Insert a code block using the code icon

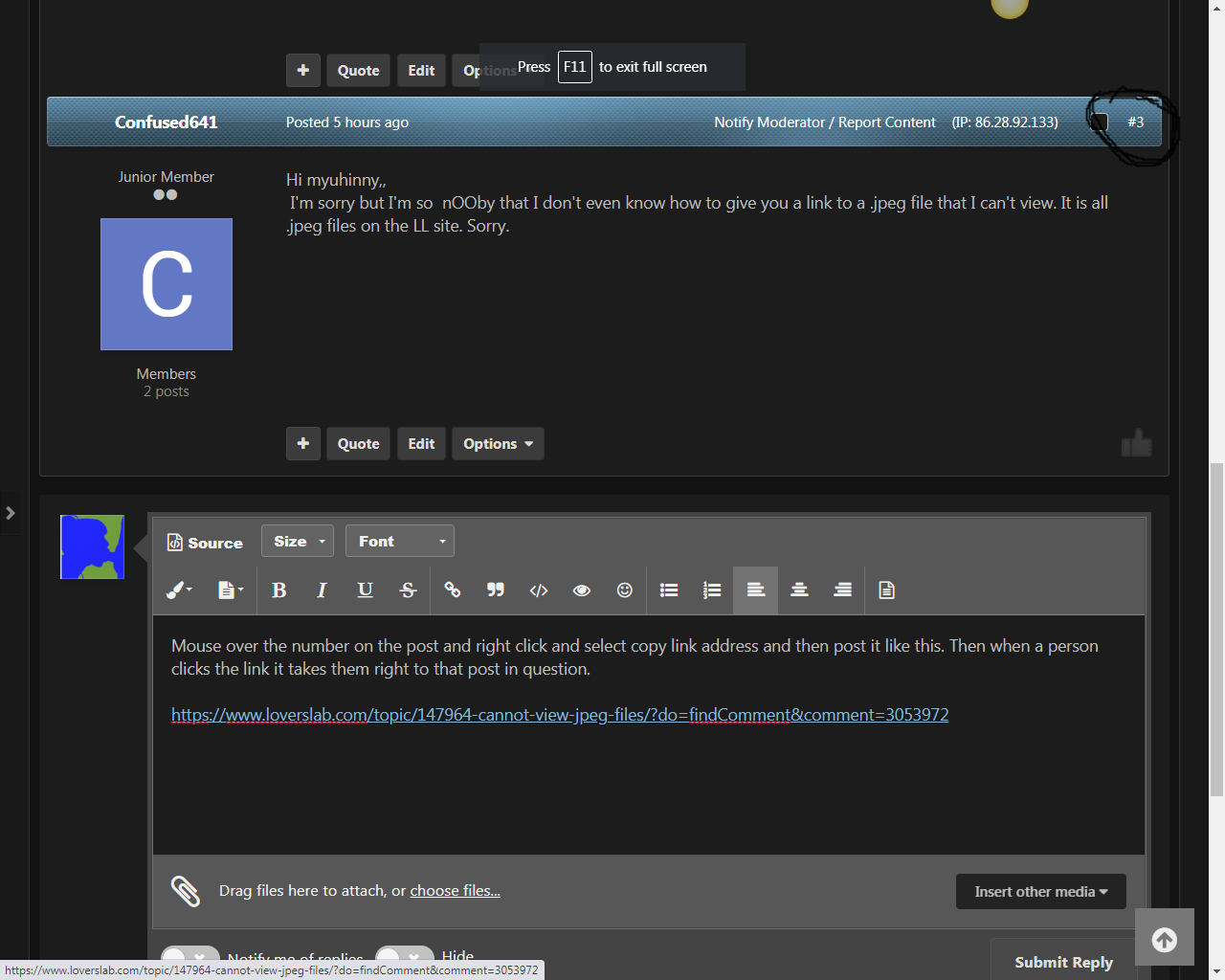coord(539,590)
